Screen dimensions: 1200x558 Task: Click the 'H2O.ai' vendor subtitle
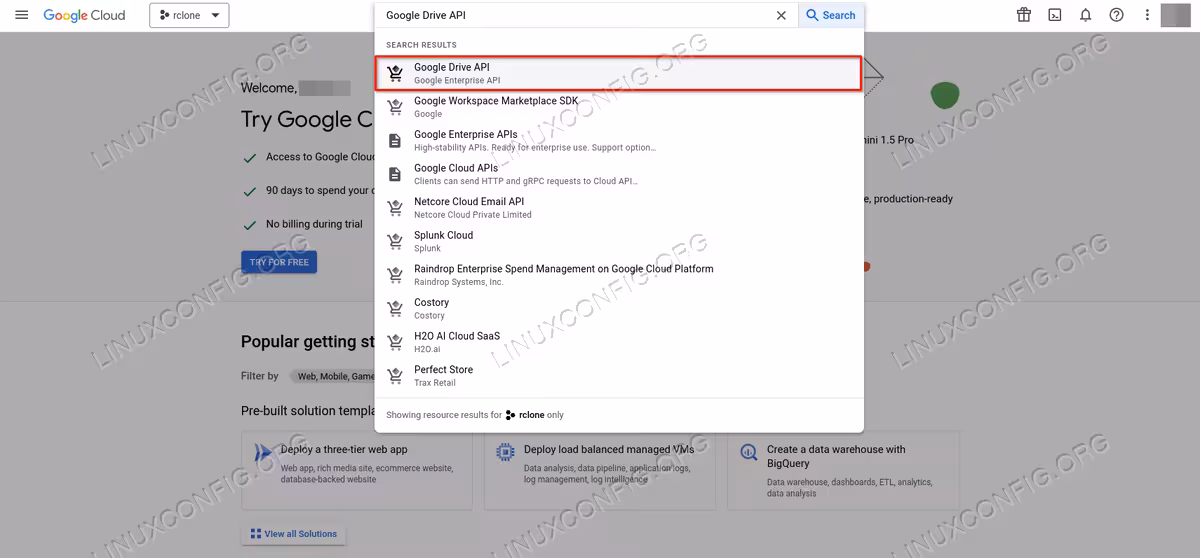click(x=427, y=349)
